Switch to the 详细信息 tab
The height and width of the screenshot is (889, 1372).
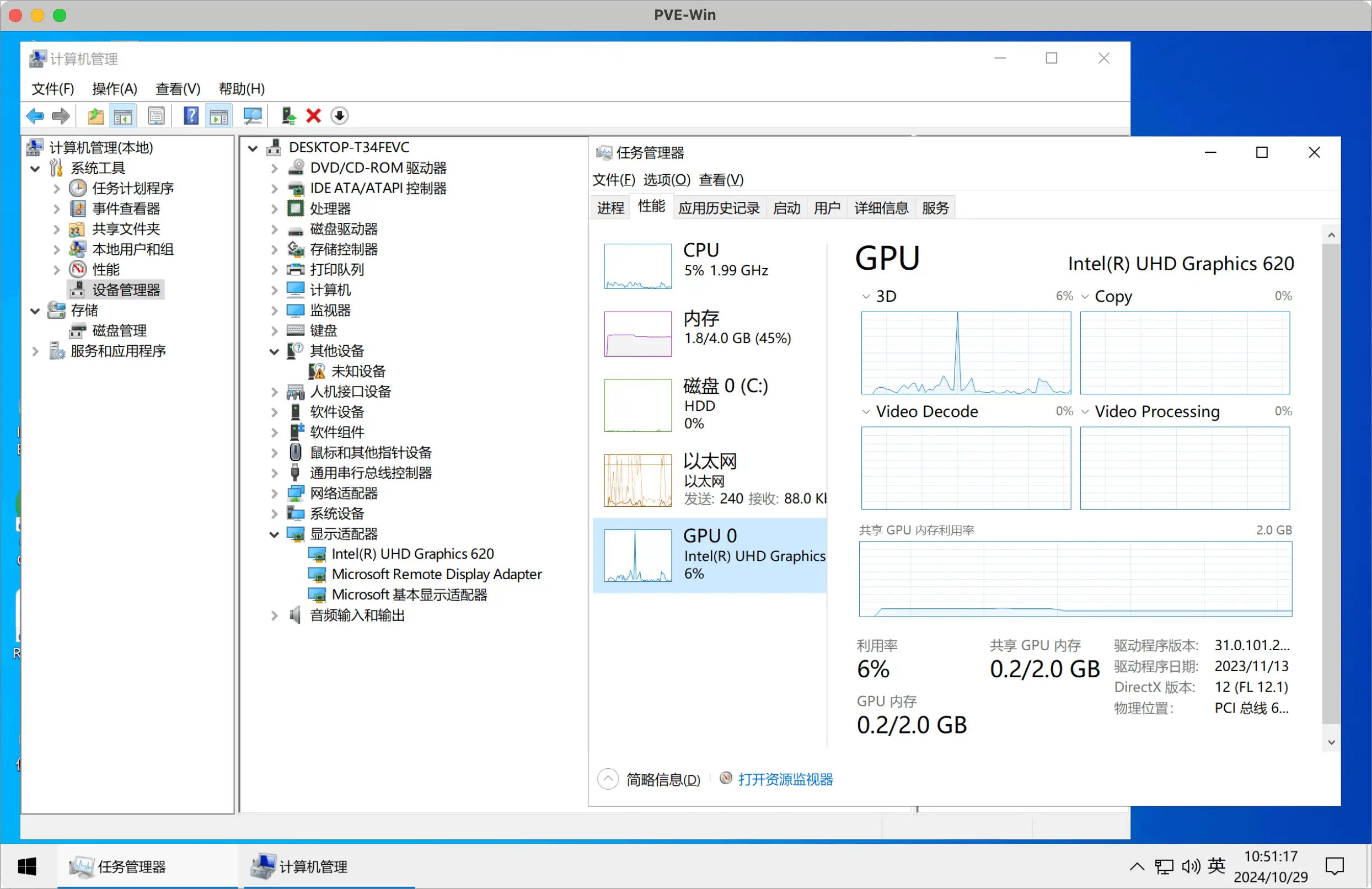click(881, 208)
